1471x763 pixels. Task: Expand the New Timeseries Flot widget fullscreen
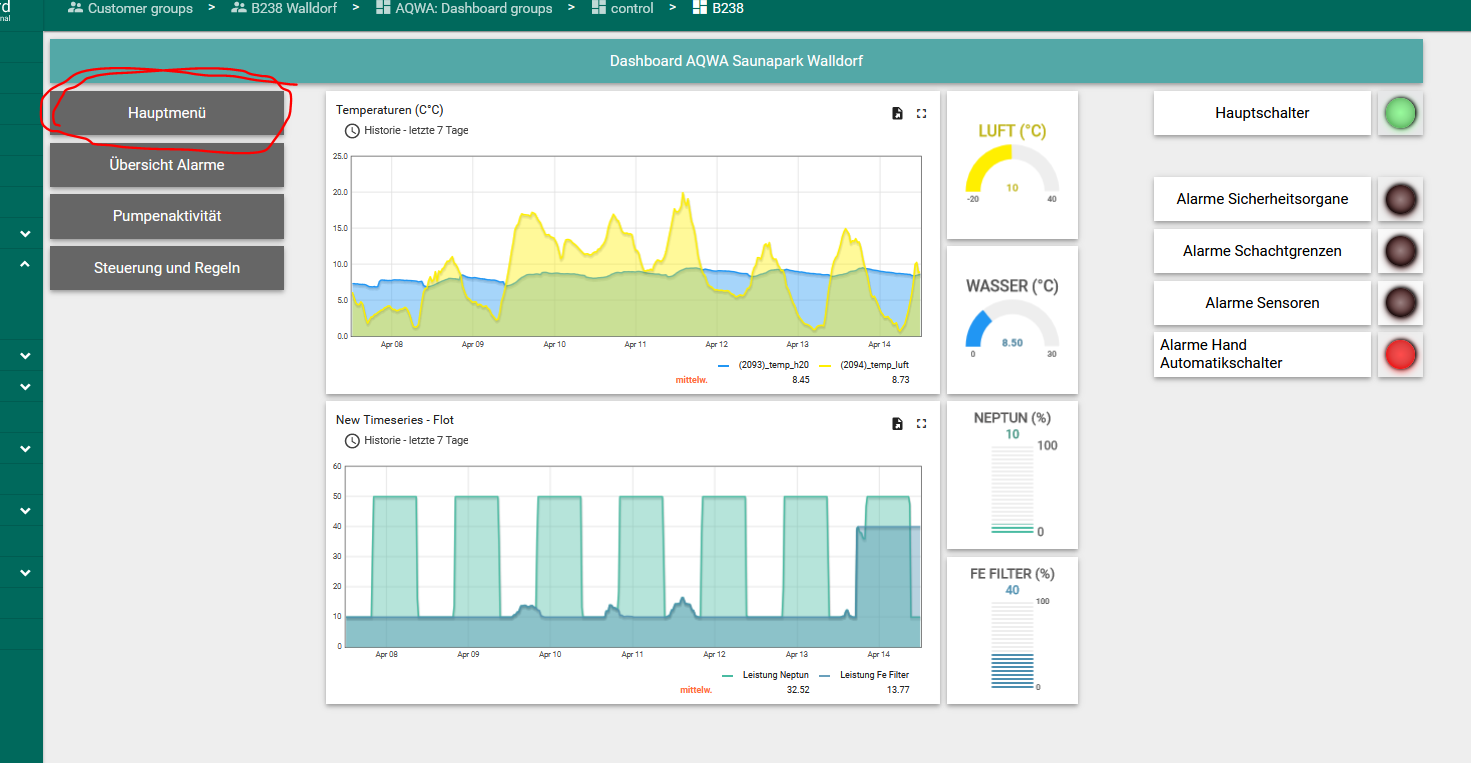921,423
